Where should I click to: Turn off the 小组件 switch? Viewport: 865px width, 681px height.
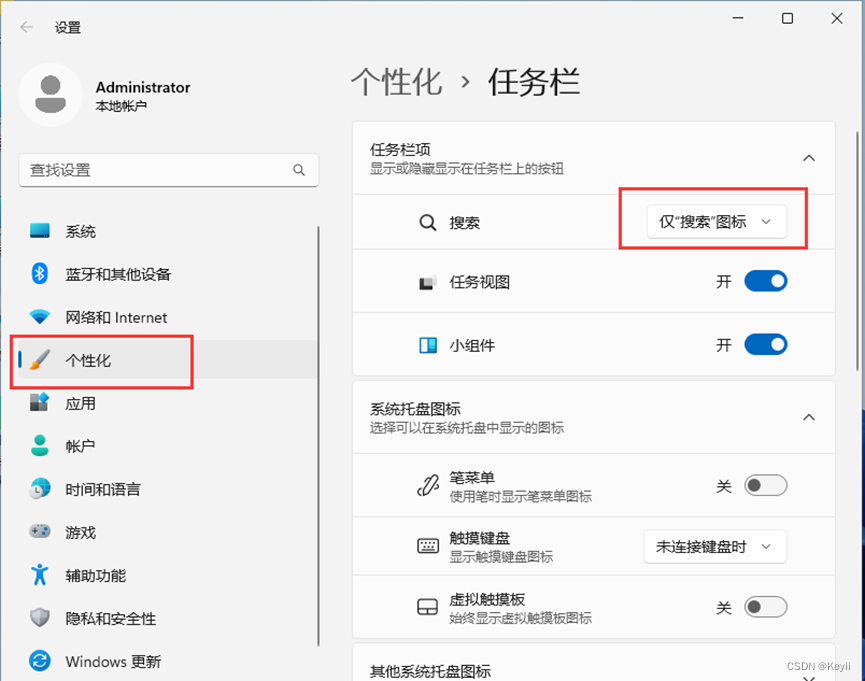[x=765, y=344]
